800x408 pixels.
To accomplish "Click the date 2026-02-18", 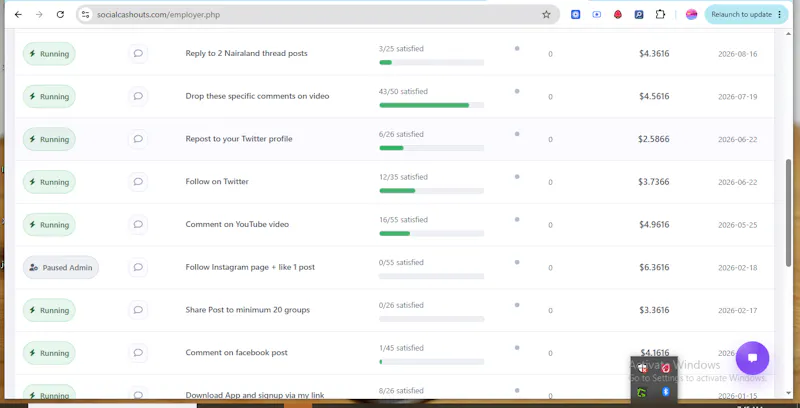I will click(x=738, y=268).
